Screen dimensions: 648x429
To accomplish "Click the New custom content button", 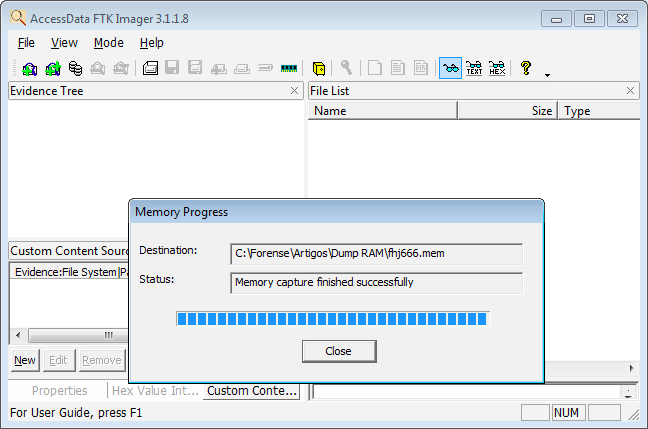I will tap(25, 360).
